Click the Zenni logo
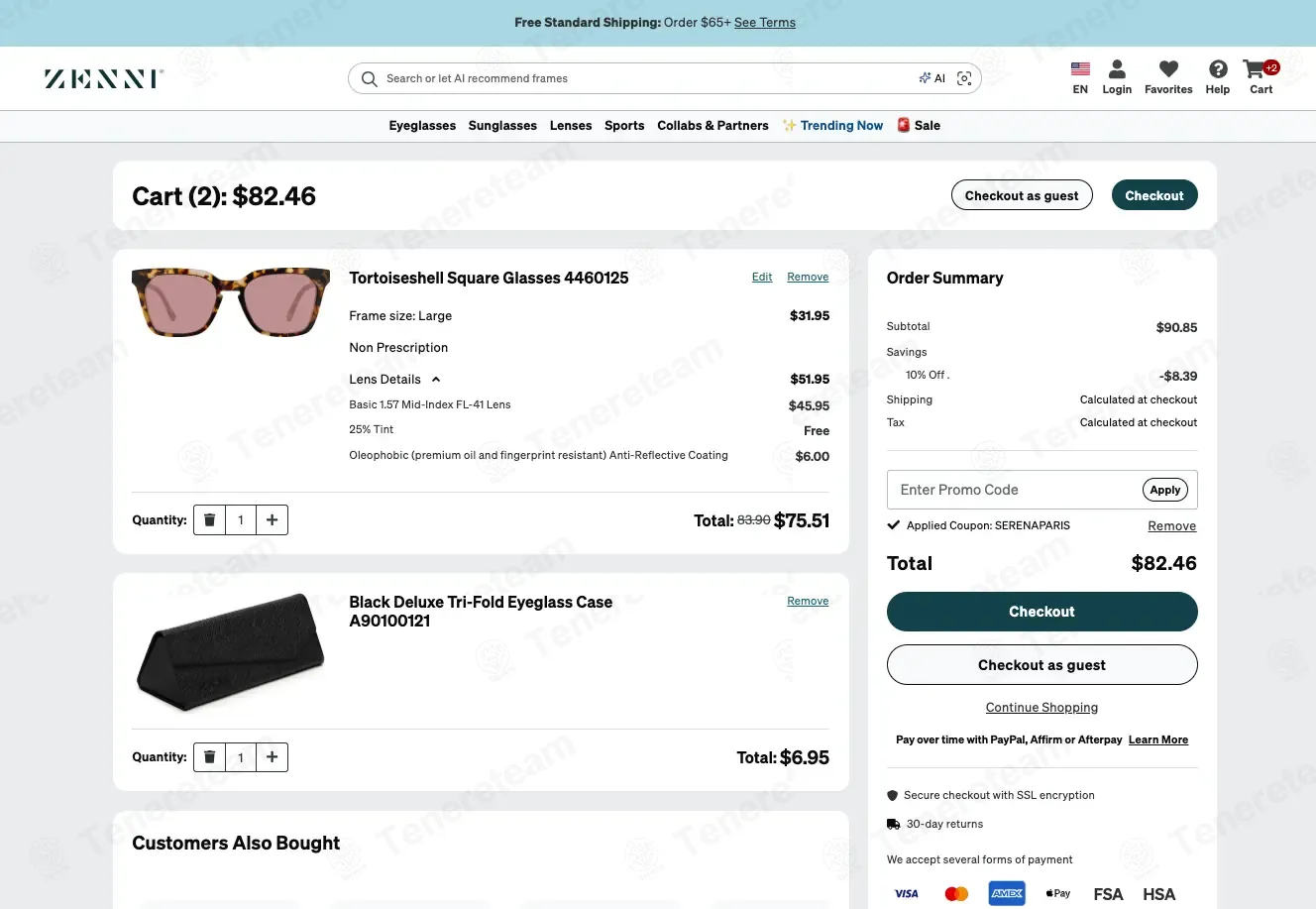The height and width of the screenshot is (909, 1316). (x=104, y=78)
